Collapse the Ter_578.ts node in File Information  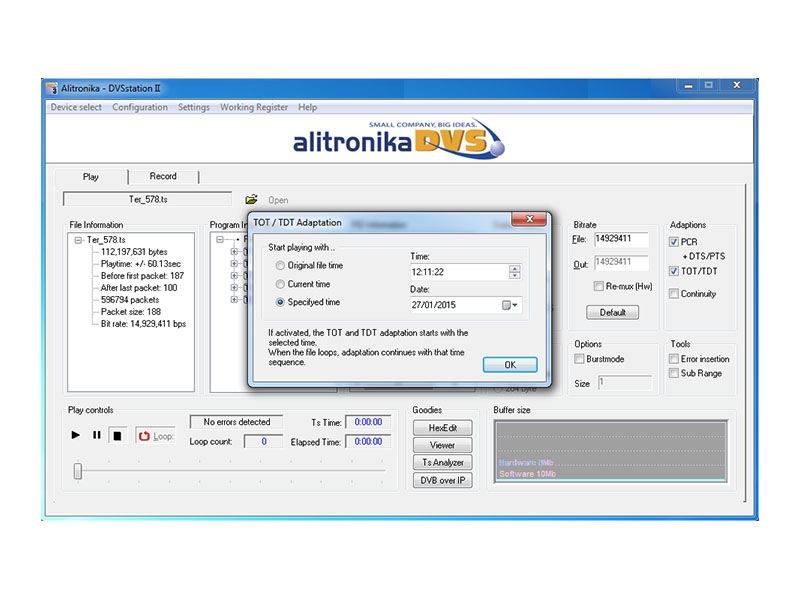[x=78, y=240]
